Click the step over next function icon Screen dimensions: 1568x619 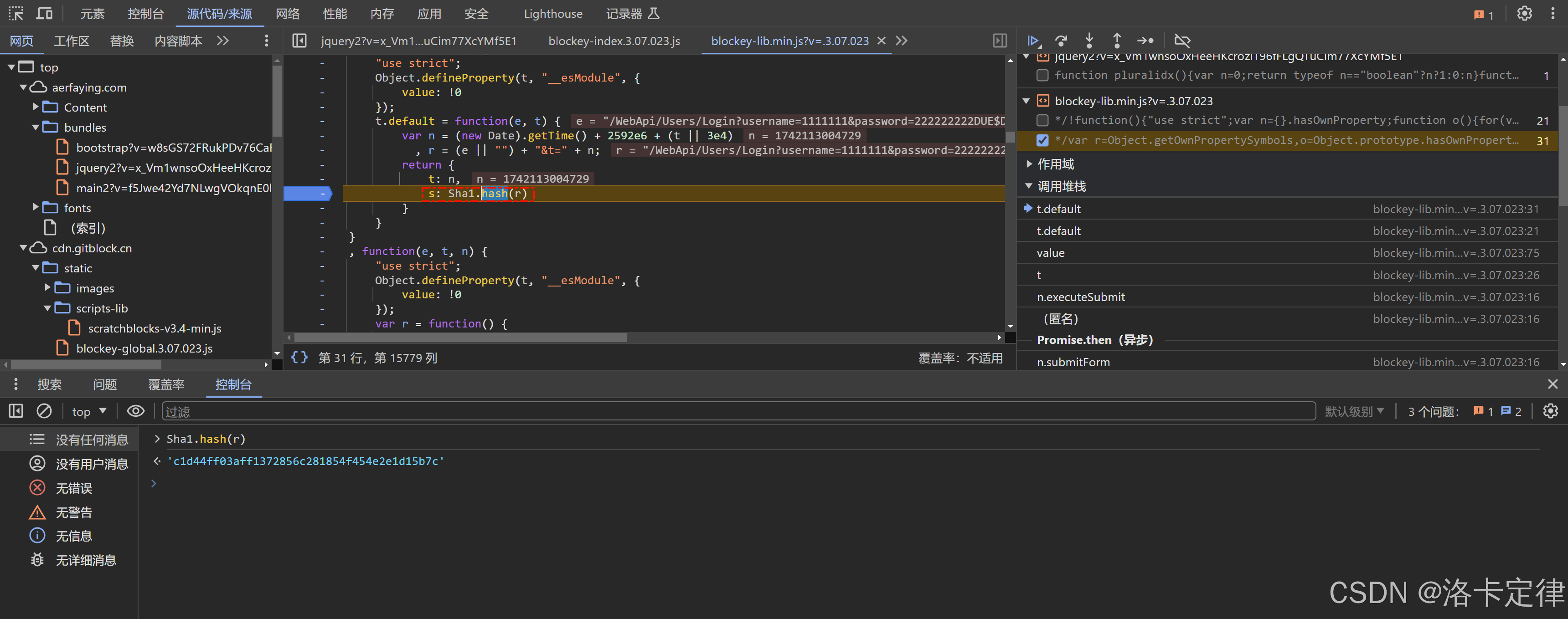(1061, 41)
